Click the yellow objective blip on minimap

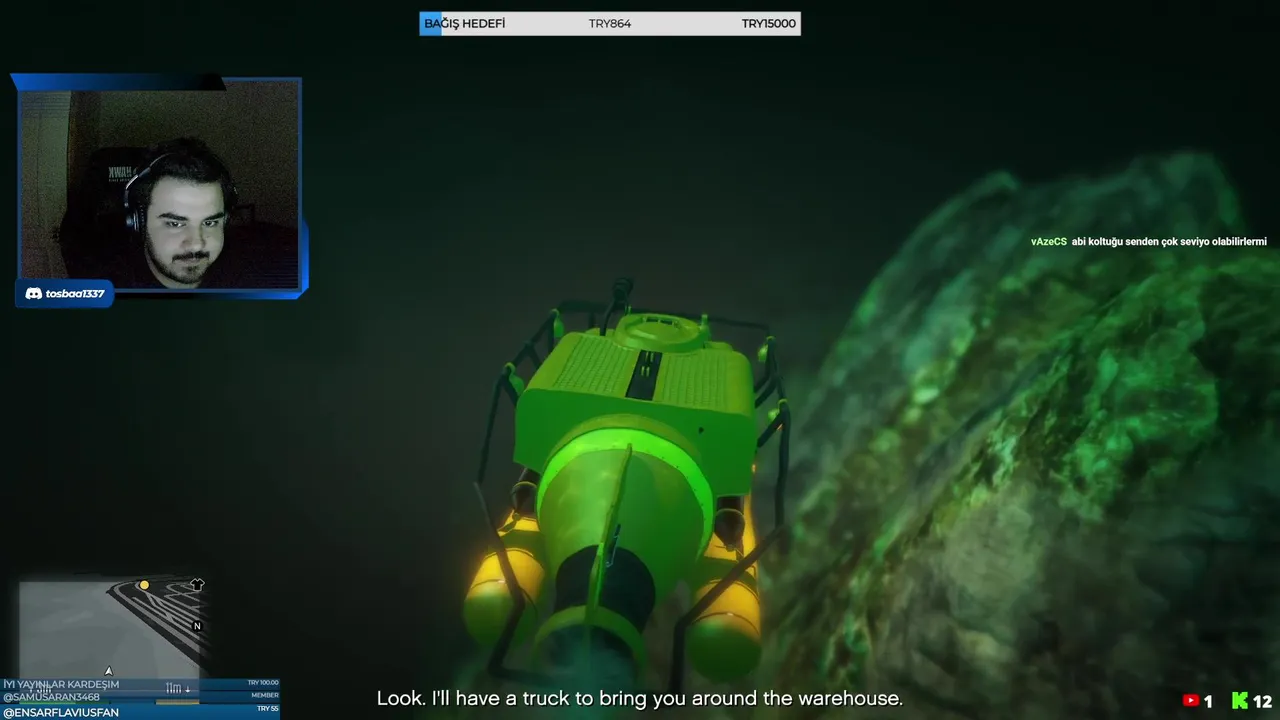click(144, 585)
